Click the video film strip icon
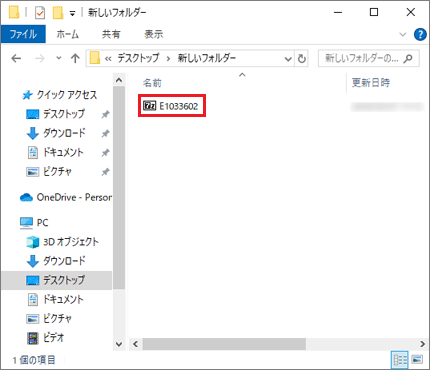The image size is (430, 370). pyautogui.click(x=33, y=338)
